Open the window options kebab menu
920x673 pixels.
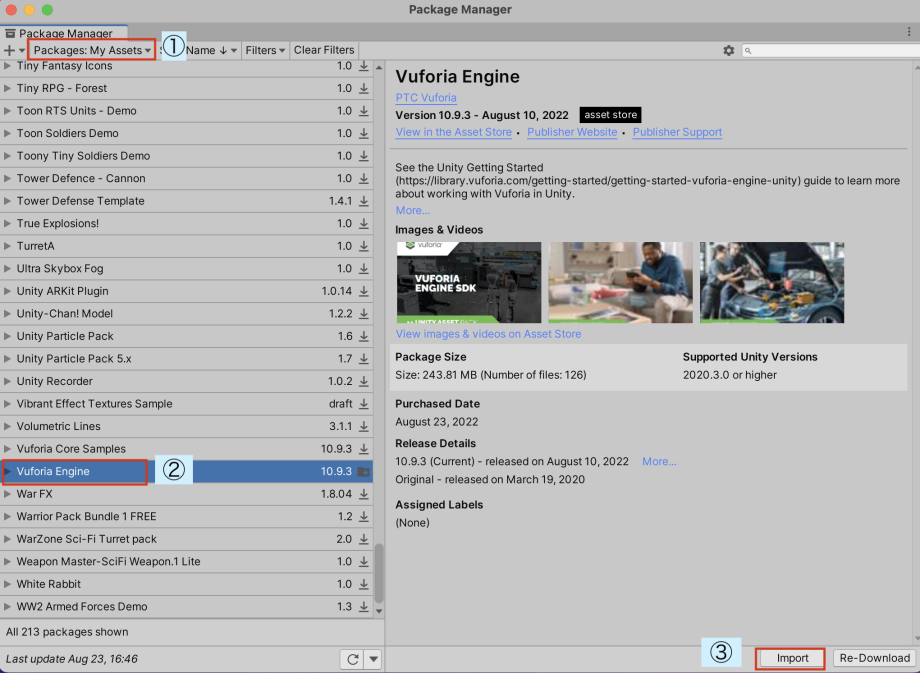click(x=909, y=33)
